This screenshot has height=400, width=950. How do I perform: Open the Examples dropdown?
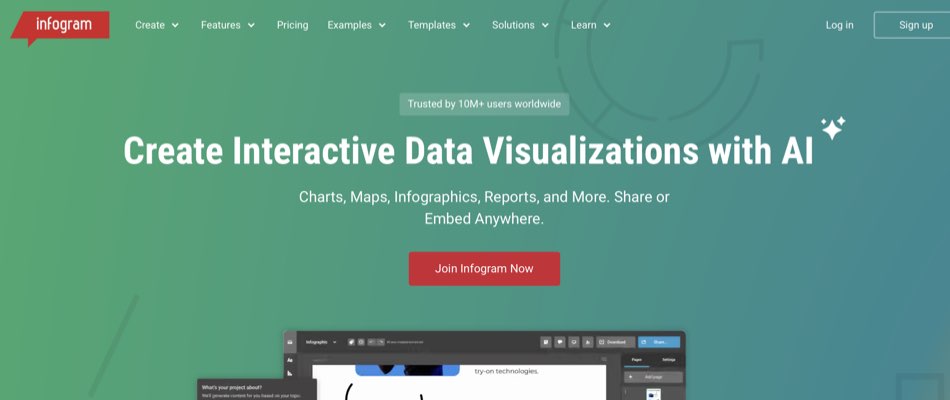click(x=357, y=25)
